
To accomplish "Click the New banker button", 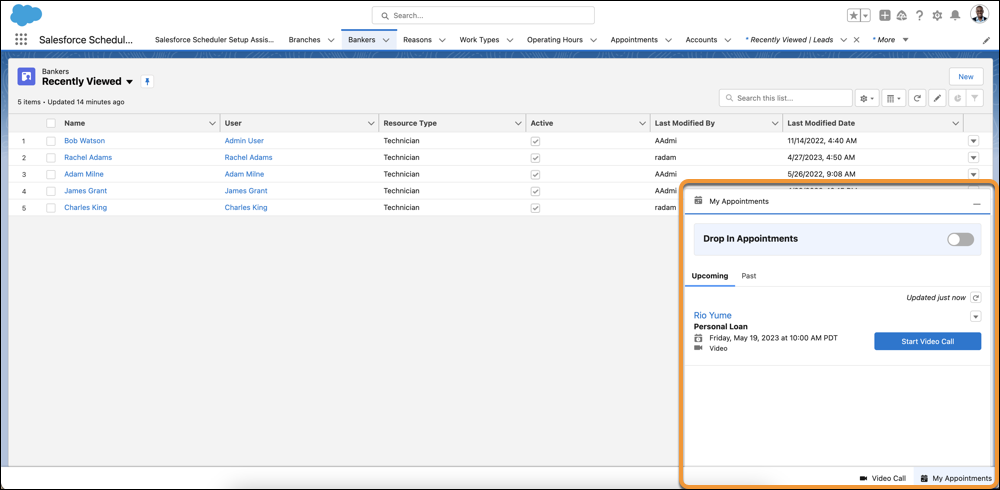I will point(966,77).
